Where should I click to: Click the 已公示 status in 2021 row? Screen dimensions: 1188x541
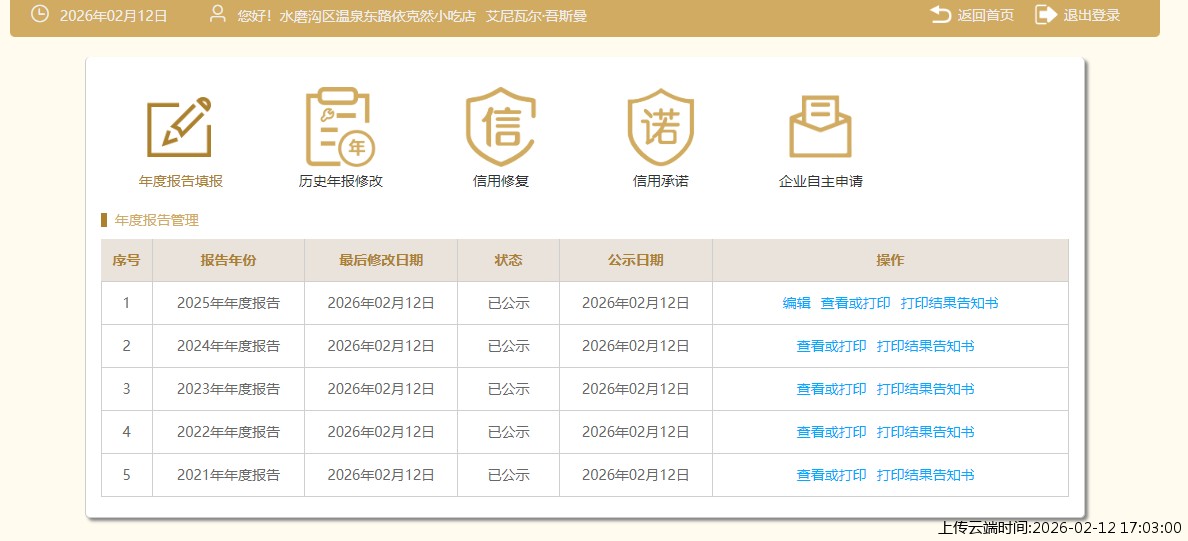tap(508, 475)
